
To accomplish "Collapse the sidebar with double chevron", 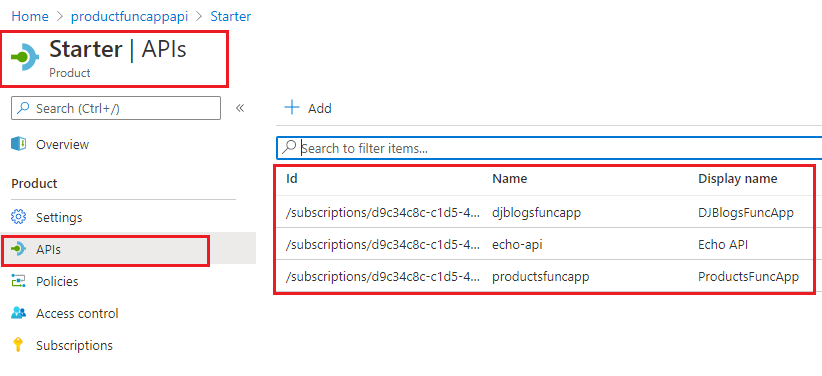I will [x=240, y=108].
